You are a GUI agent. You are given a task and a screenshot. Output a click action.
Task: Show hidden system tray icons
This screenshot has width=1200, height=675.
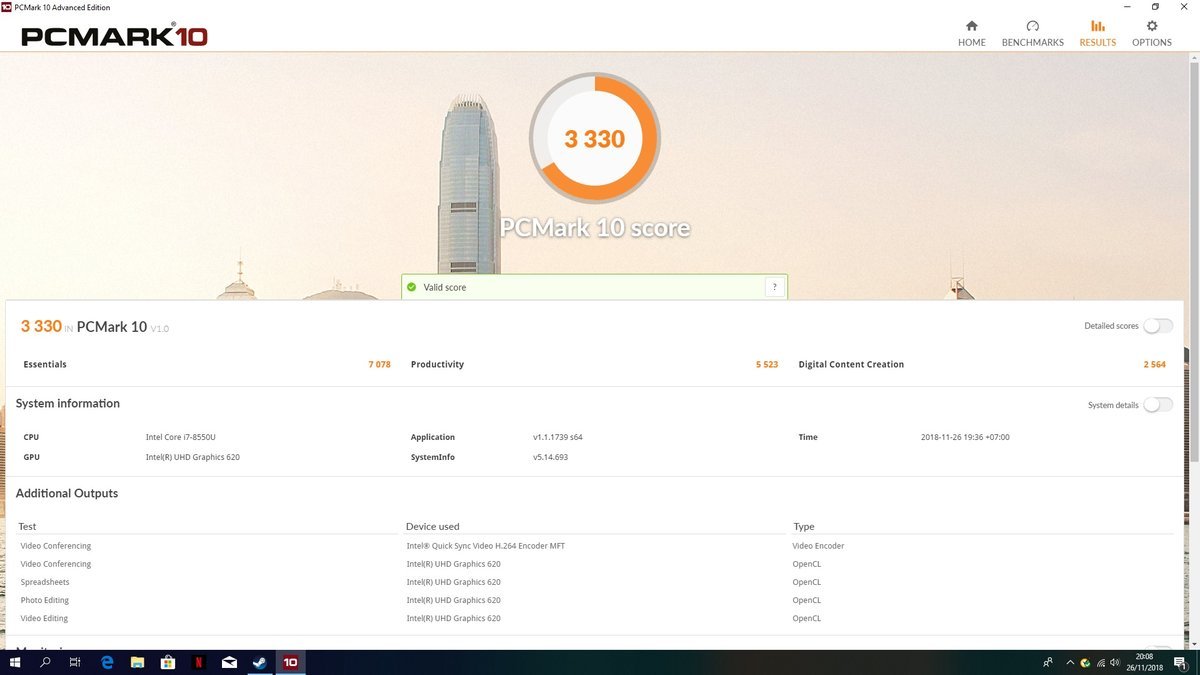[1070, 662]
